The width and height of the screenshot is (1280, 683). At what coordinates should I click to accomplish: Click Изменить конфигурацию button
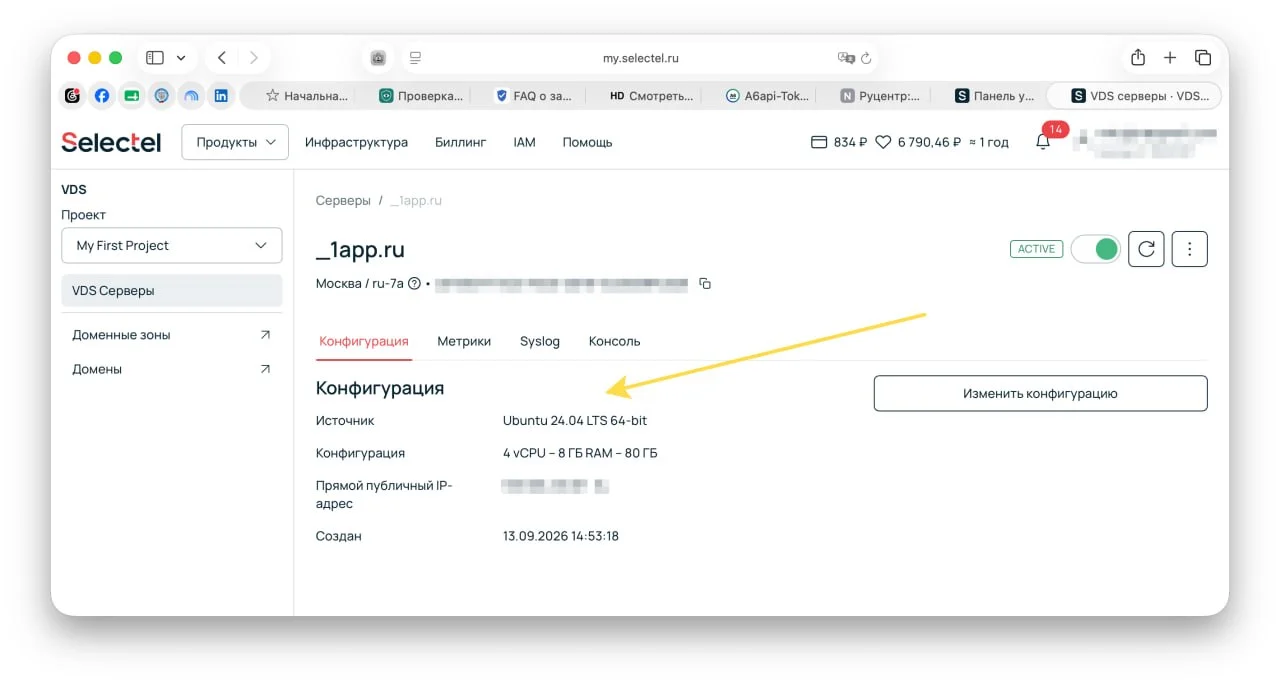click(1040, 393)
